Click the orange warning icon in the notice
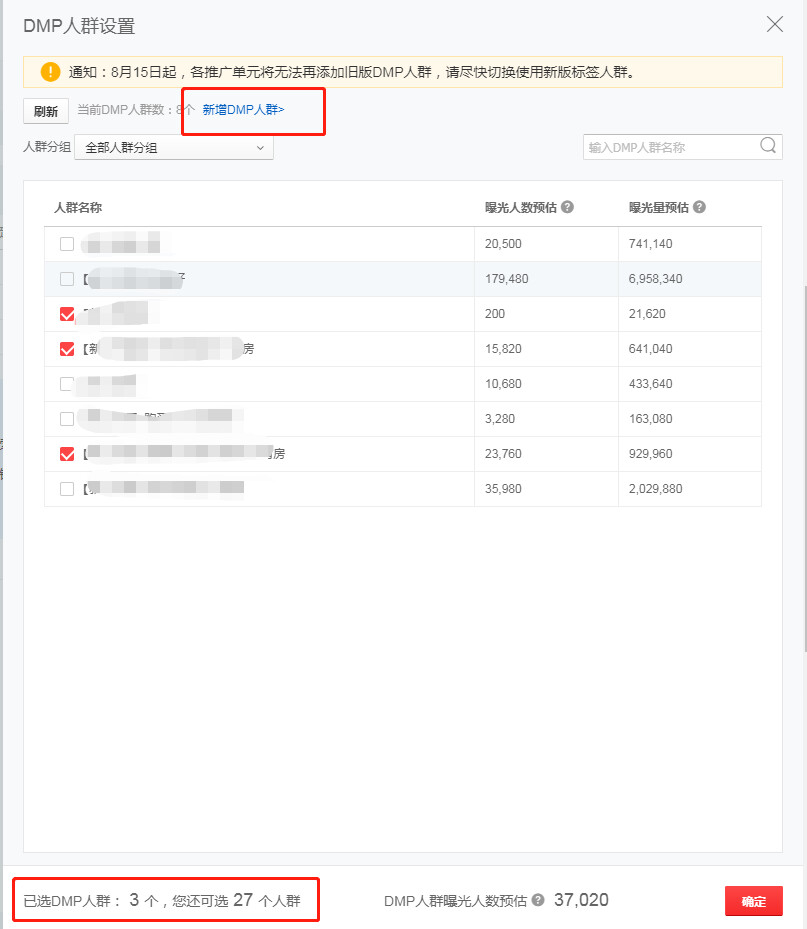Screen dimensions: 807x929 click(50, 72)
